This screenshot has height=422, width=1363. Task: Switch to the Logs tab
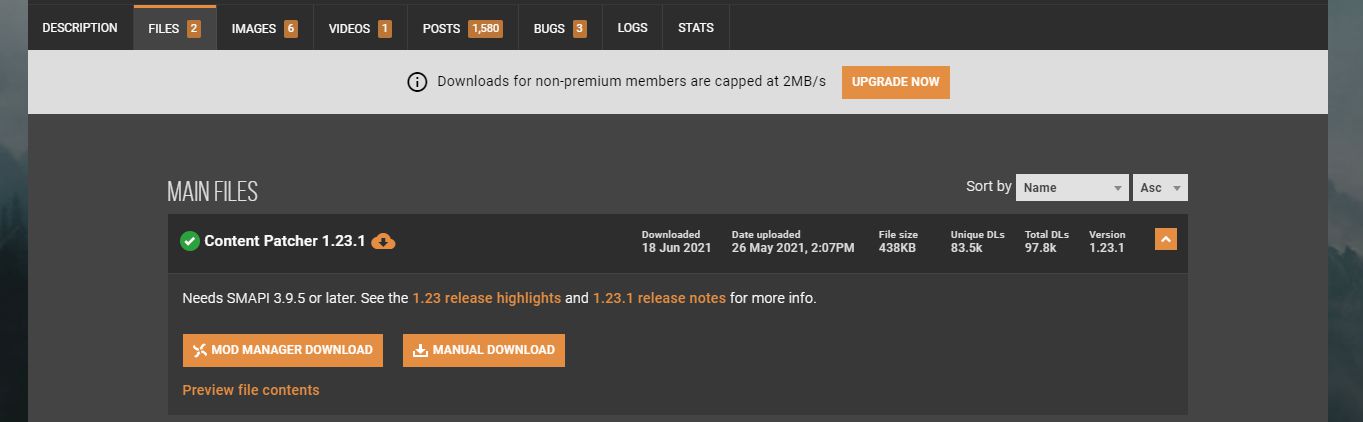pos(632,28)
